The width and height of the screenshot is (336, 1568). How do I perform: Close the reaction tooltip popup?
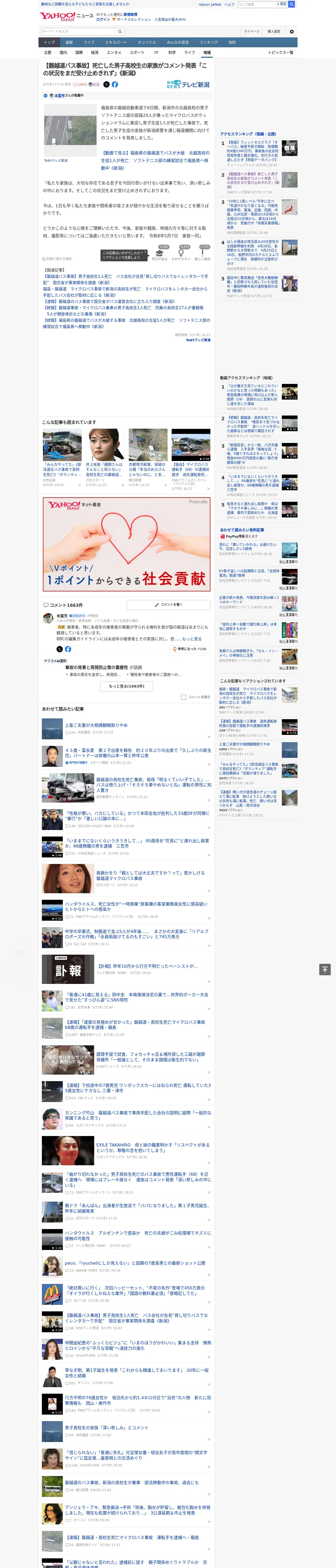pyautogui.click(x=146, y=252)
